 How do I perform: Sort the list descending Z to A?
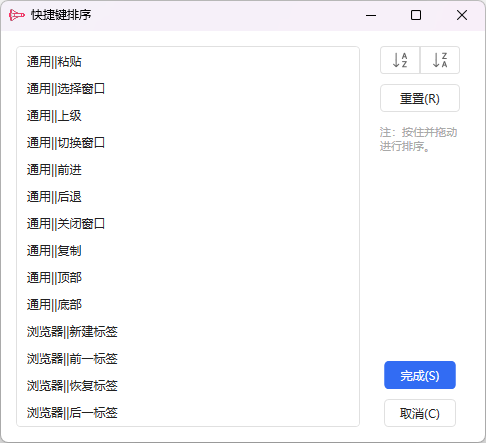pyautogui.click(x=440, y=60)
